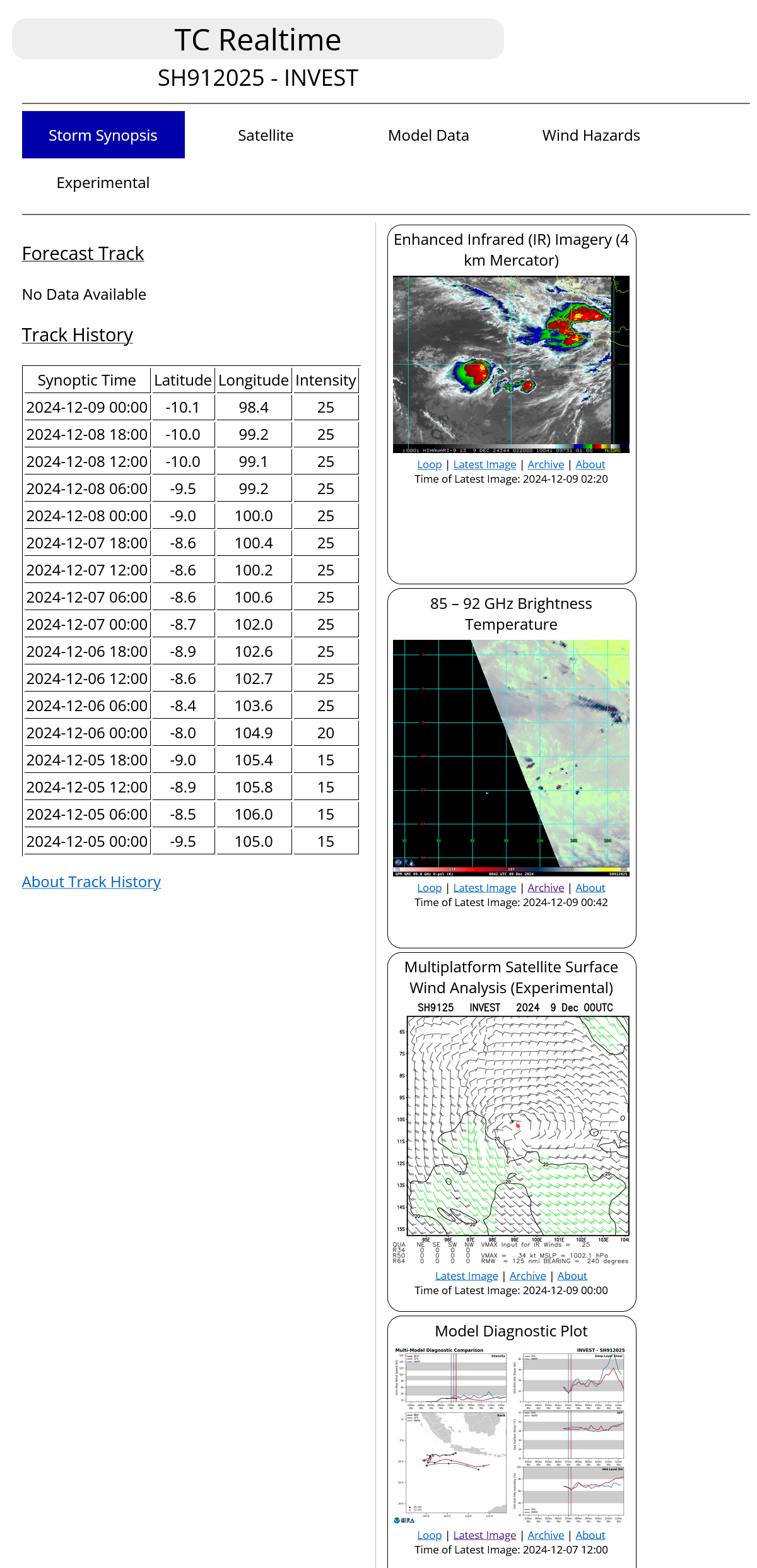
Task: Open Latest Image link under Infrared imagery
Action: tap(484, 464)
